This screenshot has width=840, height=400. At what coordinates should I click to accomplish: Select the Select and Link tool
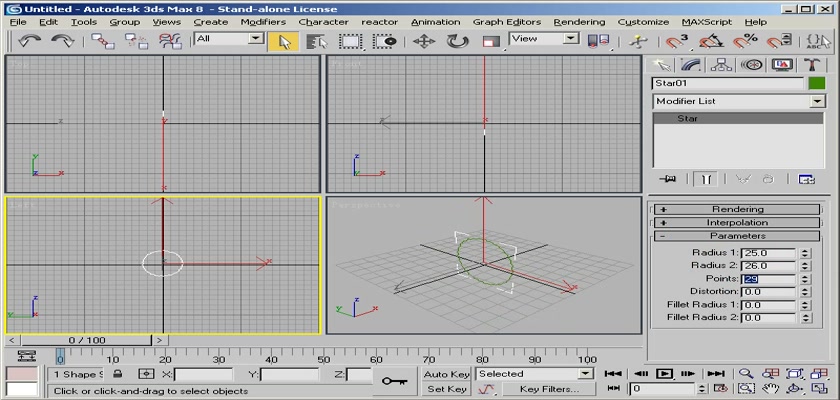tap(102, 41)
